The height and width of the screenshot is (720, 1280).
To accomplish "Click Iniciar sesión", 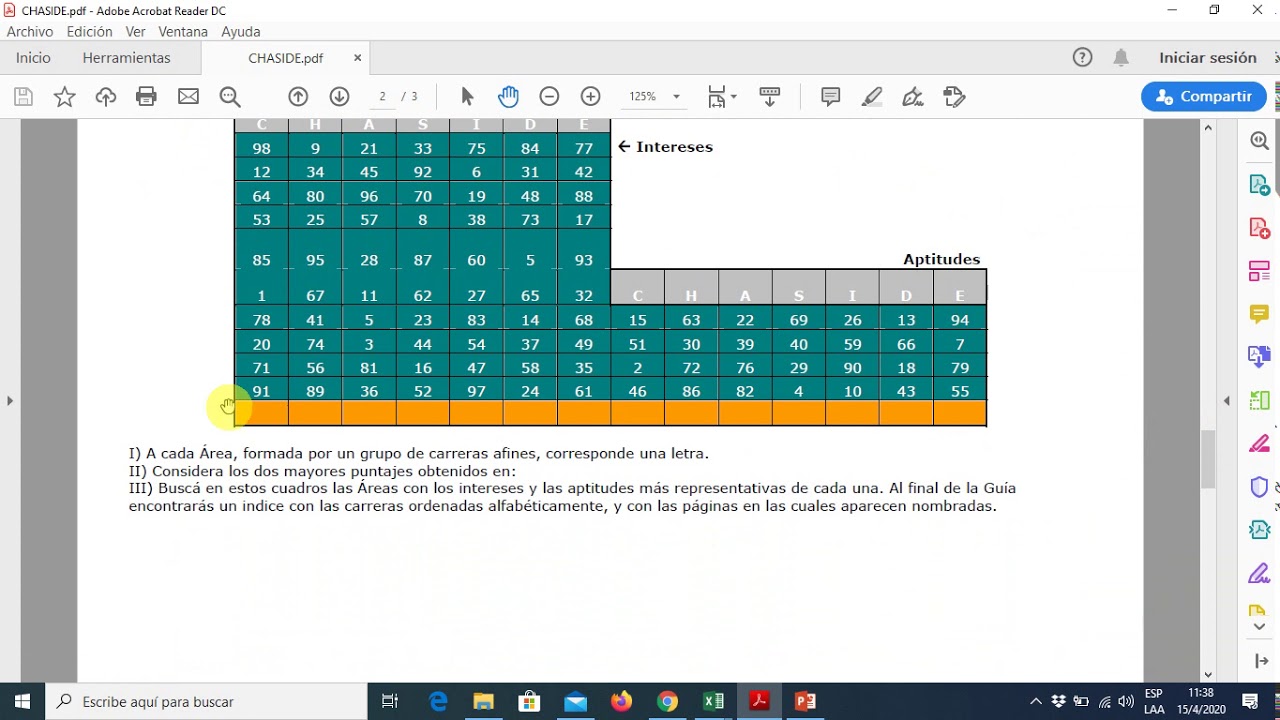I will tap(1208, 58).
